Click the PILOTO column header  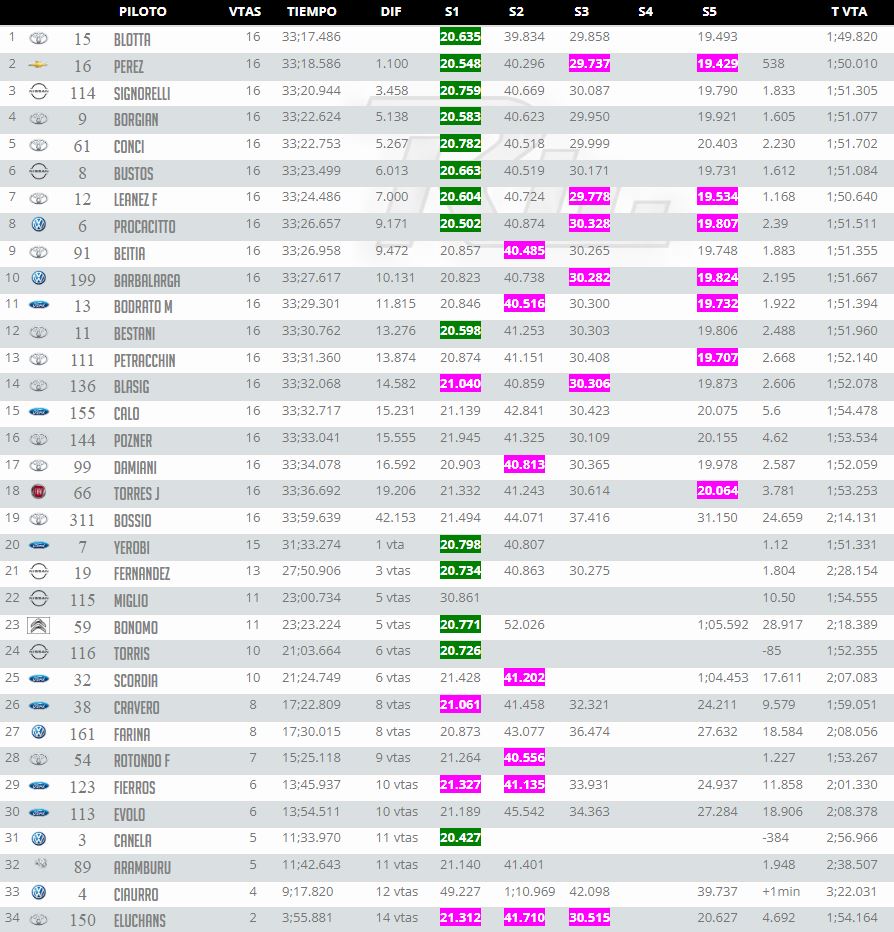tap(143, 11)
